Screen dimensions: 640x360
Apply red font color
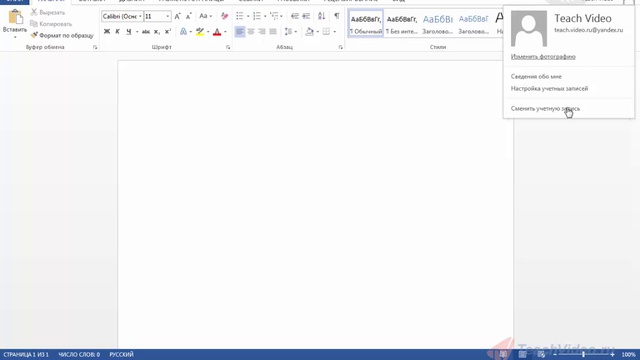[217, 31]
